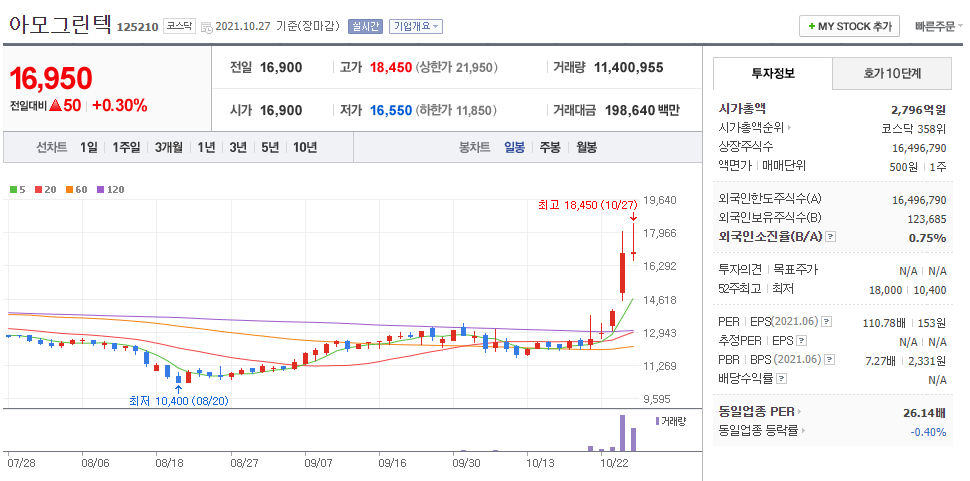Switch to the 호가10단계 tab

pos(892,74)
